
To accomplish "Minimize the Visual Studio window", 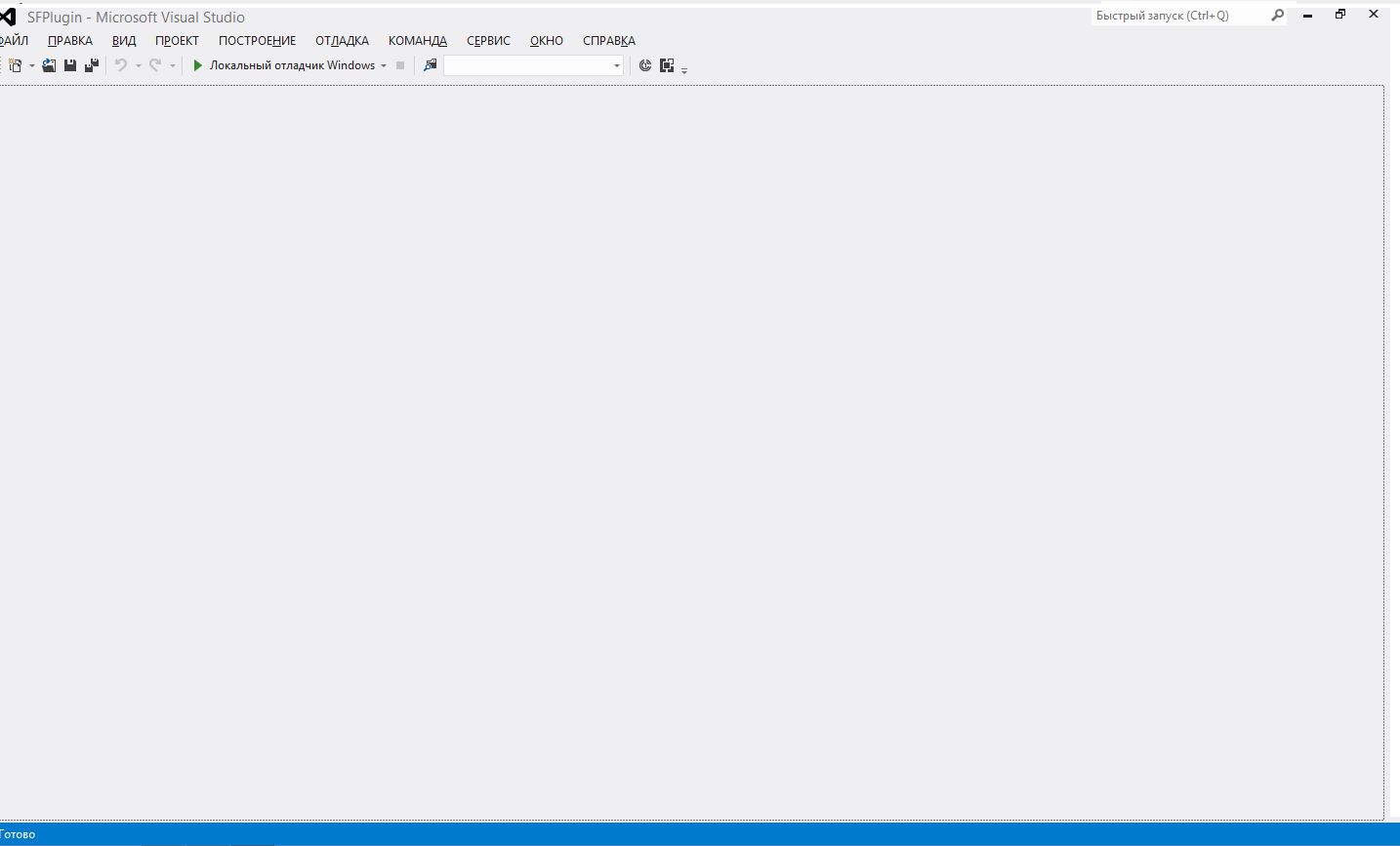I will tap(1307, 16).
